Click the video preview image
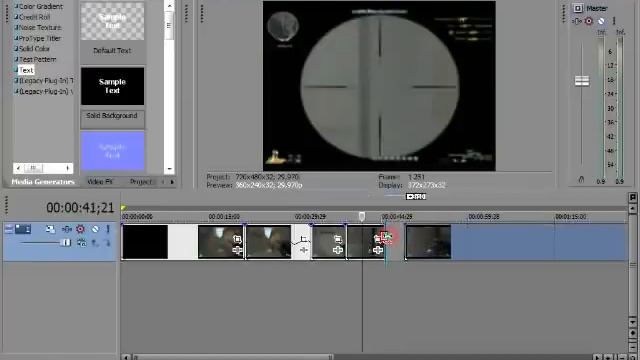640x360 pixels. coord(379,86)
